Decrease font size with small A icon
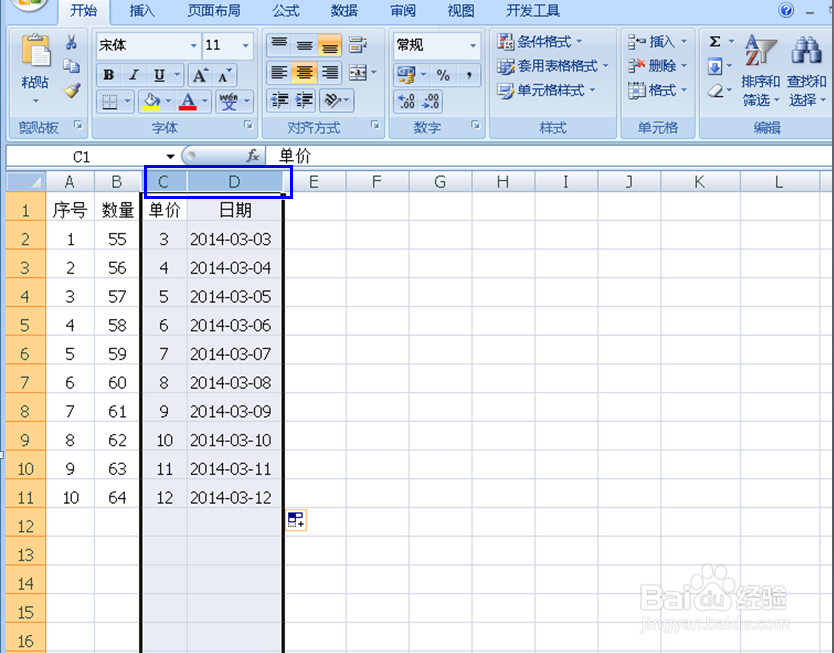This screenshot has height=653, width=834. coord(224,76)
